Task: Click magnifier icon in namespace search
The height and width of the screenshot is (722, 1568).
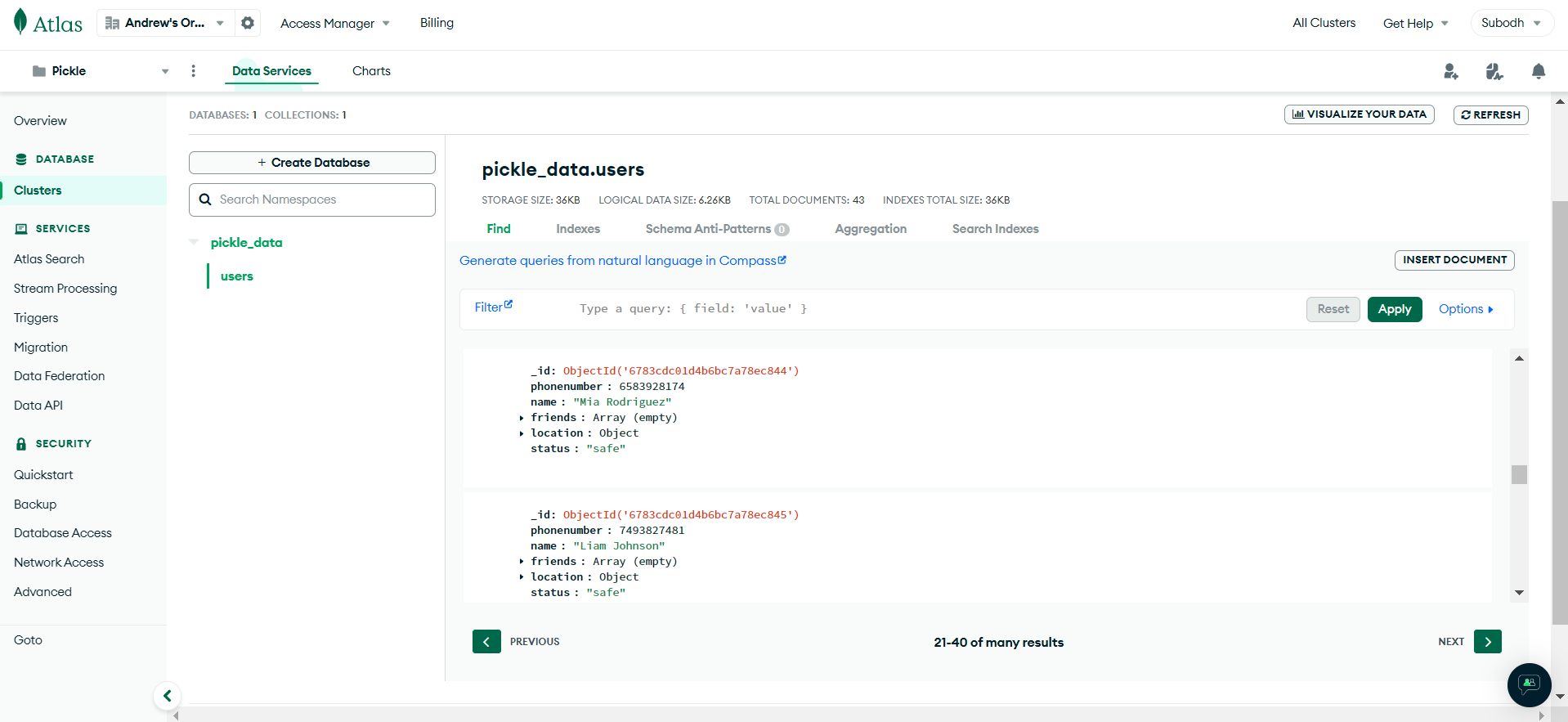Action: point(205,200)
